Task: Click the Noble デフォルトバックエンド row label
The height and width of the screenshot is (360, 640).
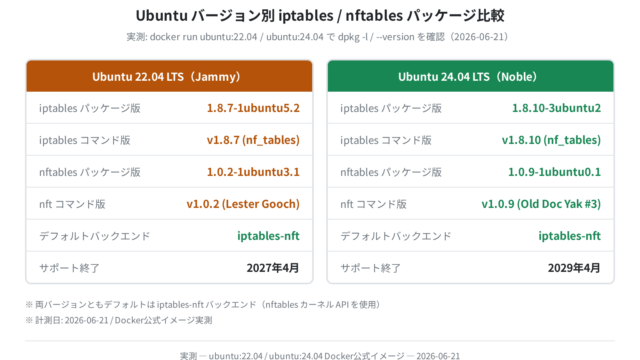Action: tap(396, 236)
